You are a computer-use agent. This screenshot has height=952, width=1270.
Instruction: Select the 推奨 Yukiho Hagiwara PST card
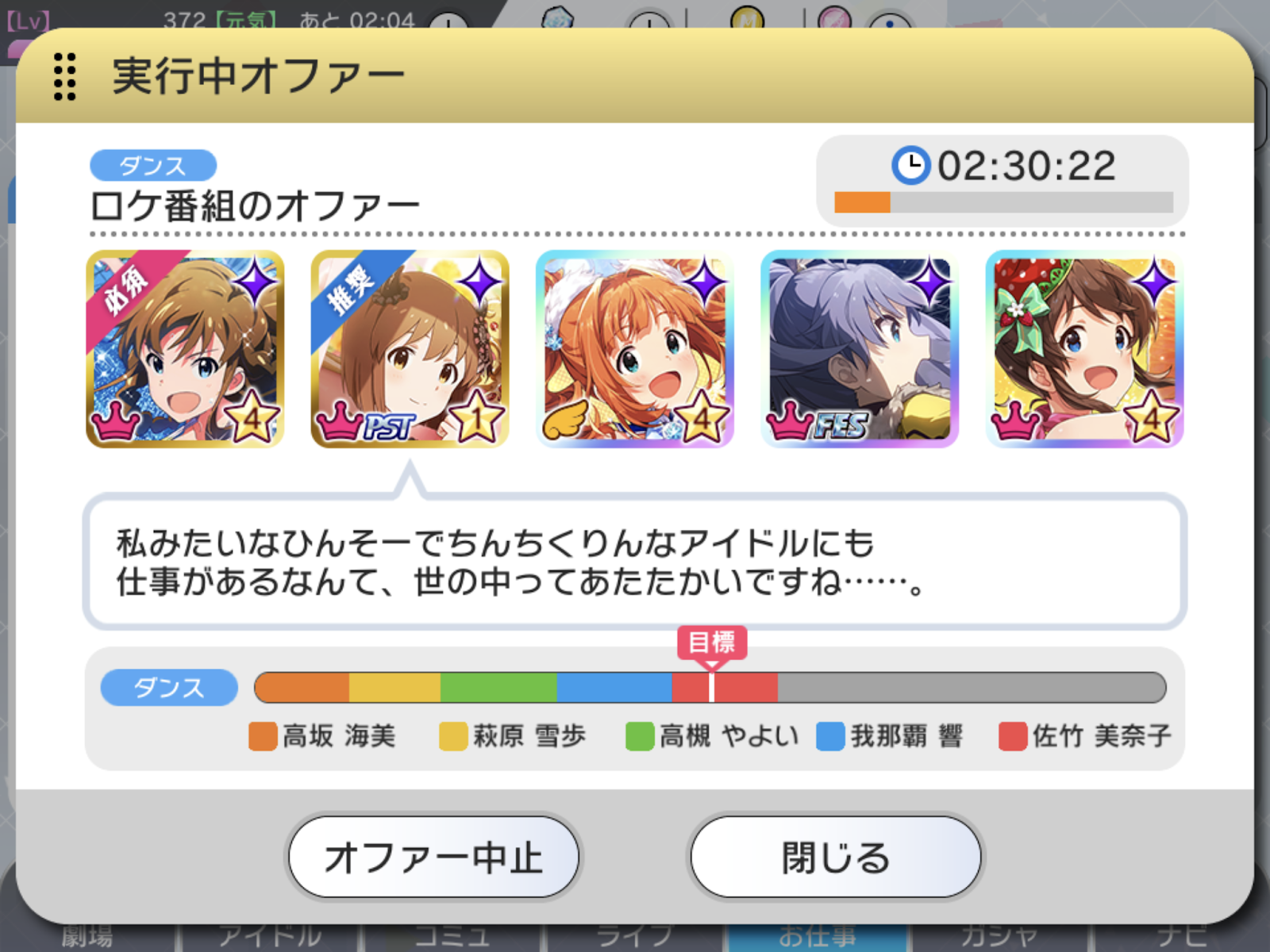[410, 349]
